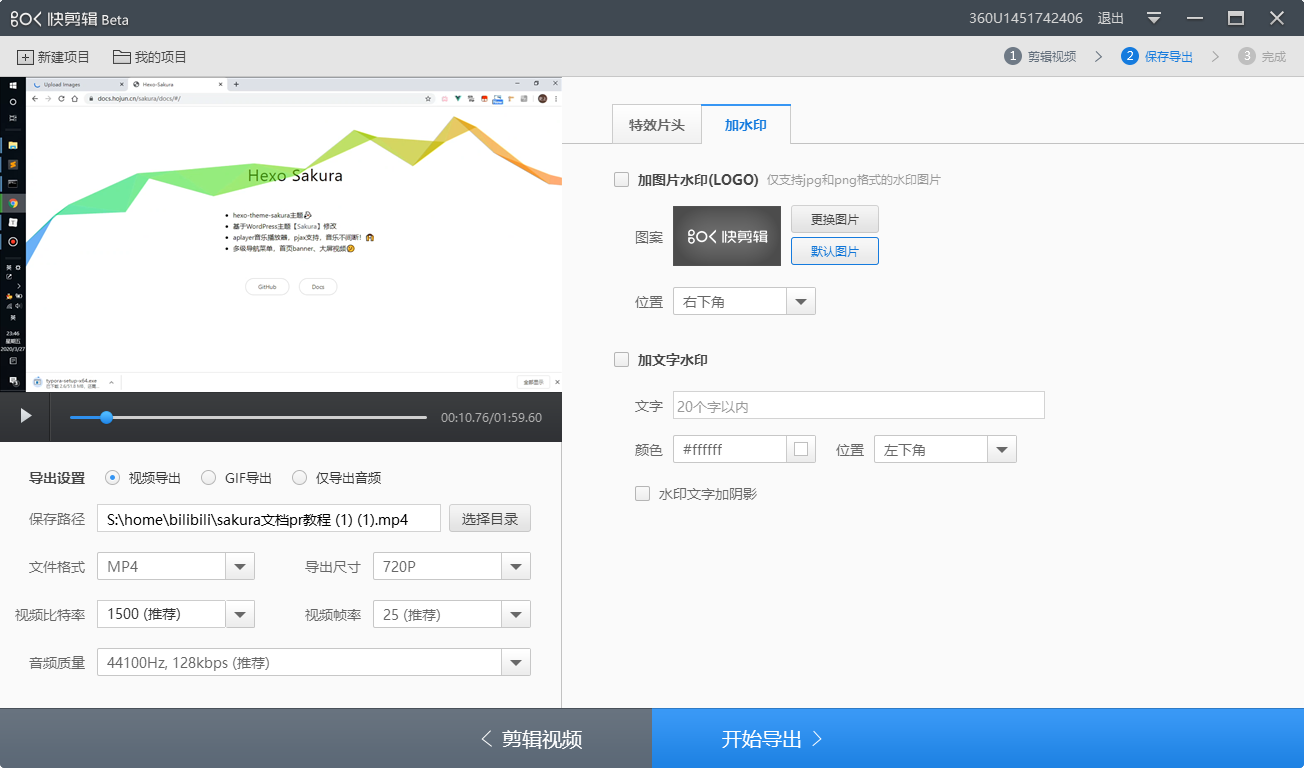Switch to the 特效片头 tab

pyautogui.click(x=656, y=125)
